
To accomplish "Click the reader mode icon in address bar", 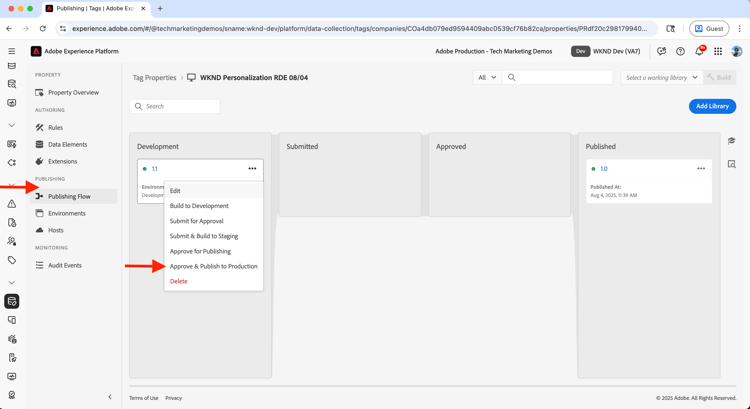I will click(x=671, y=29).
